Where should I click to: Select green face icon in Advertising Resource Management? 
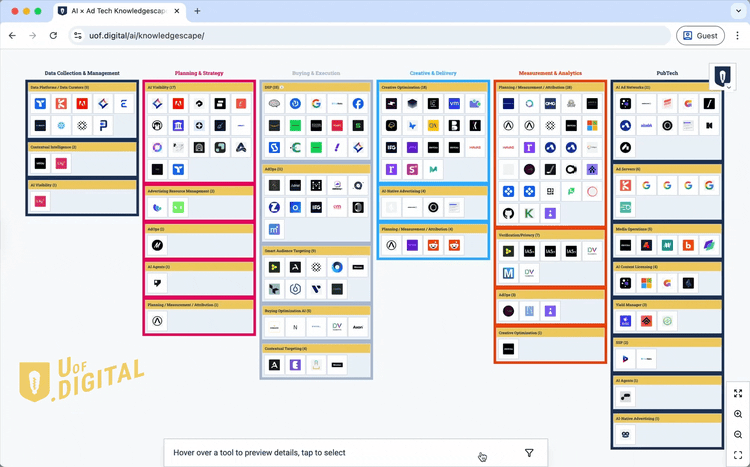point(178,207)
